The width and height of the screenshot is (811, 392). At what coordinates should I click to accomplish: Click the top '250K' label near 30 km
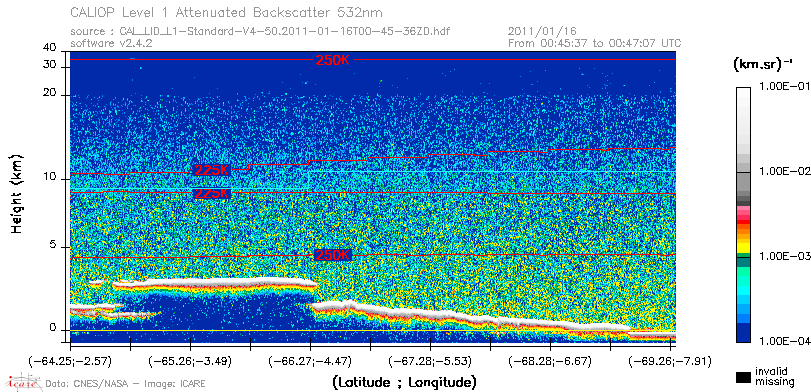(x=333, y=60)
